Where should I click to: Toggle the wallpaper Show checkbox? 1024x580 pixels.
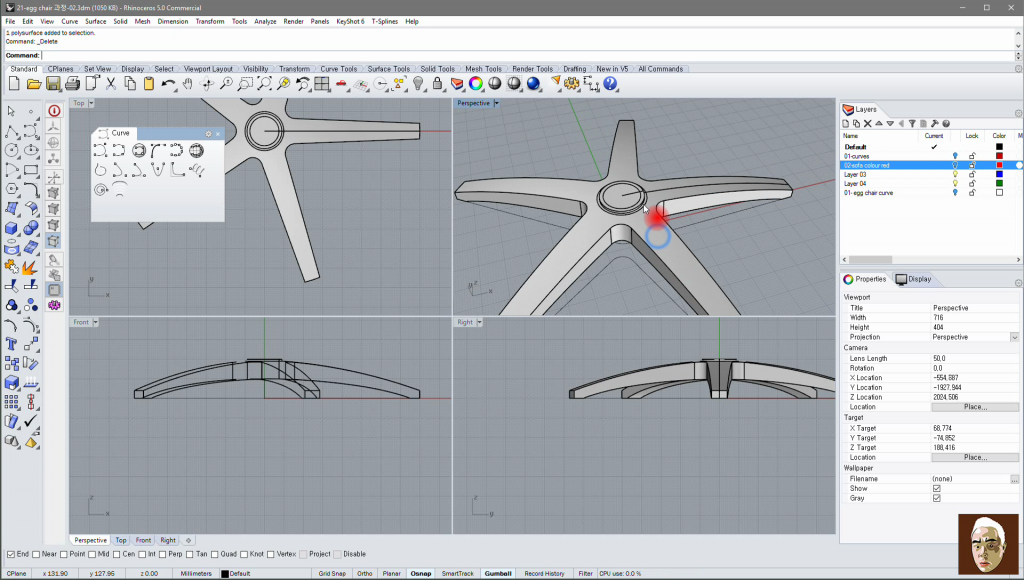(936, 489)
